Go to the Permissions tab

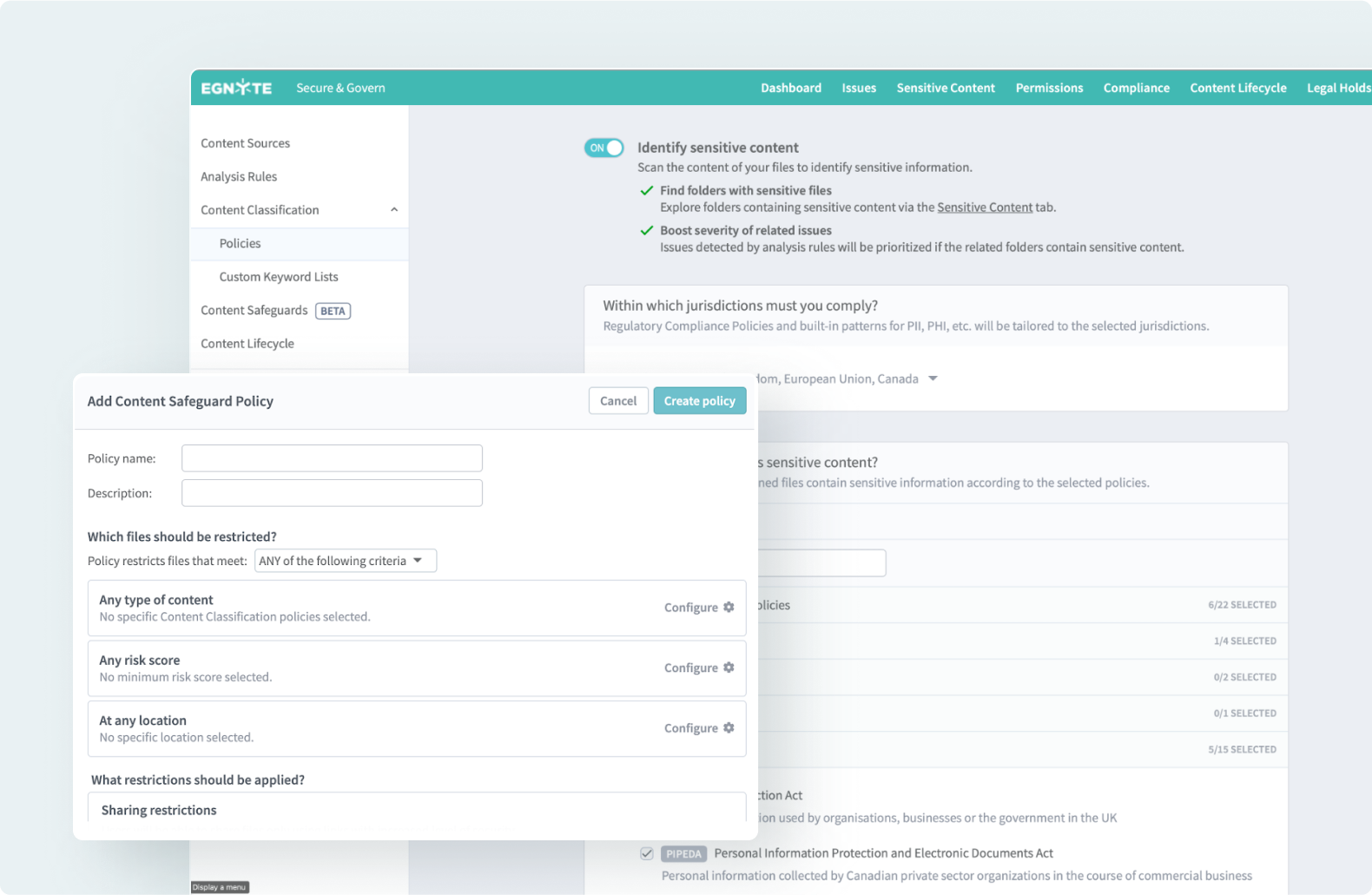(x=1049, y=88)
